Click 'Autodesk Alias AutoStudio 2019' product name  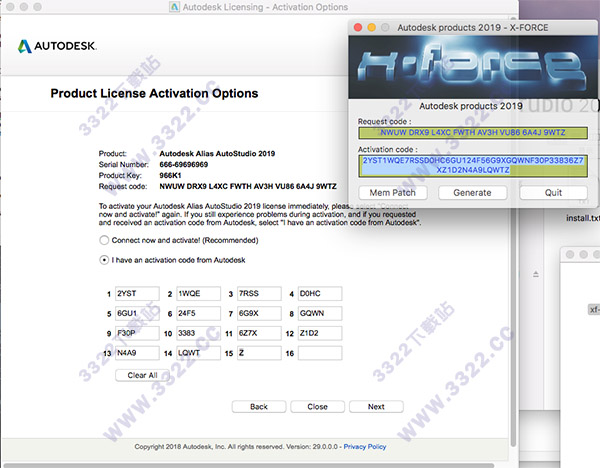217,154
